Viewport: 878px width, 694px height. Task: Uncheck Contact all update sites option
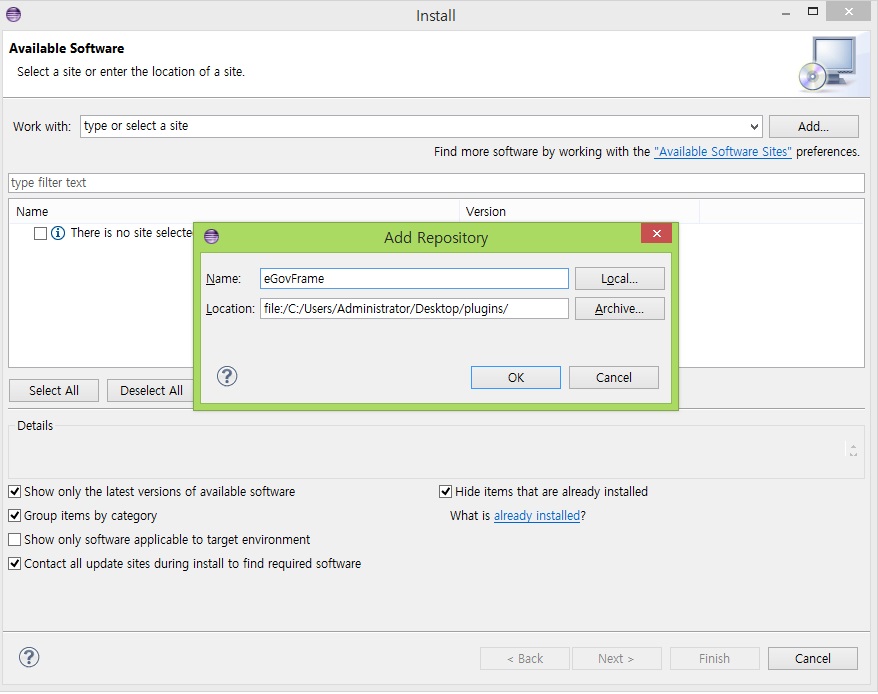click(15, 564)
